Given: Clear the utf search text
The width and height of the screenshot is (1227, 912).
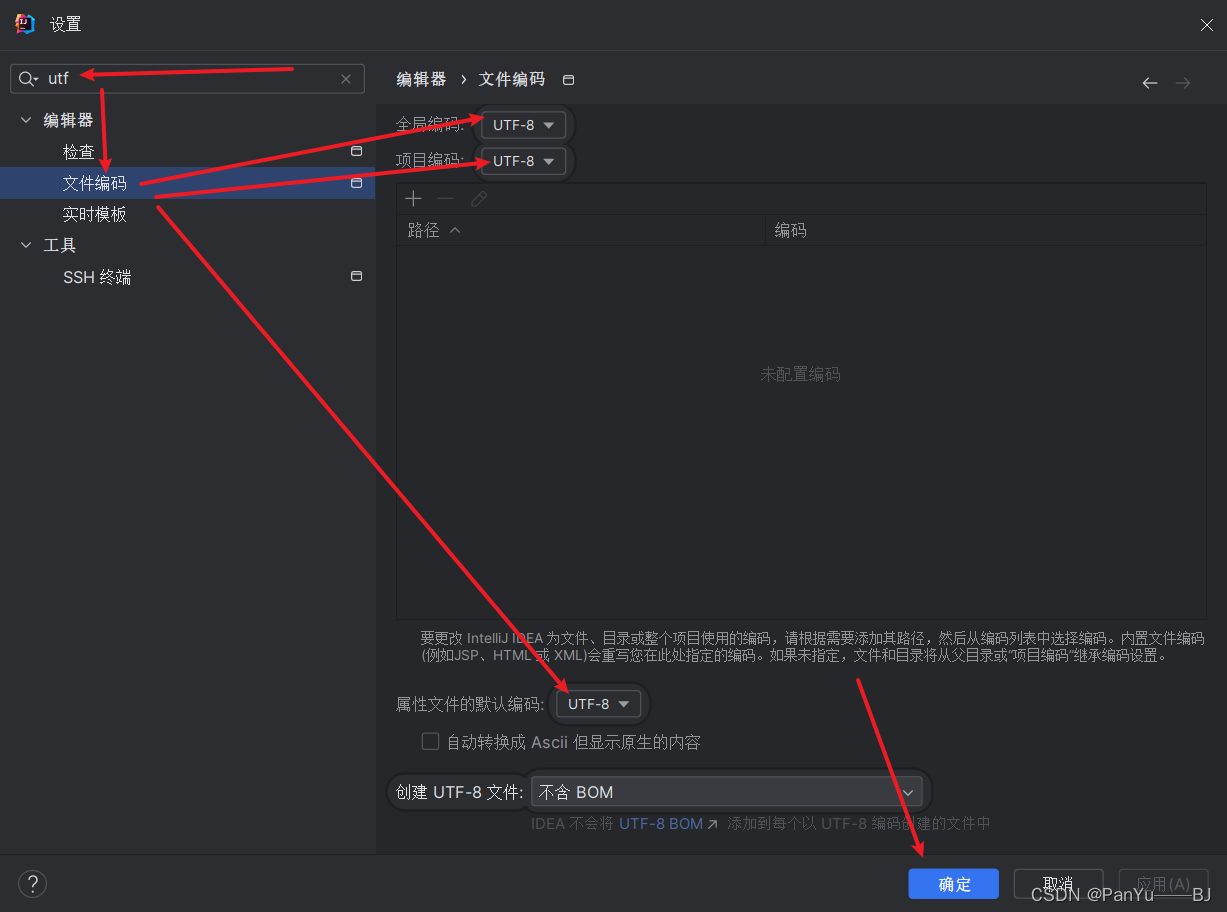Looking at the screenshot, I should click(346, 79).
